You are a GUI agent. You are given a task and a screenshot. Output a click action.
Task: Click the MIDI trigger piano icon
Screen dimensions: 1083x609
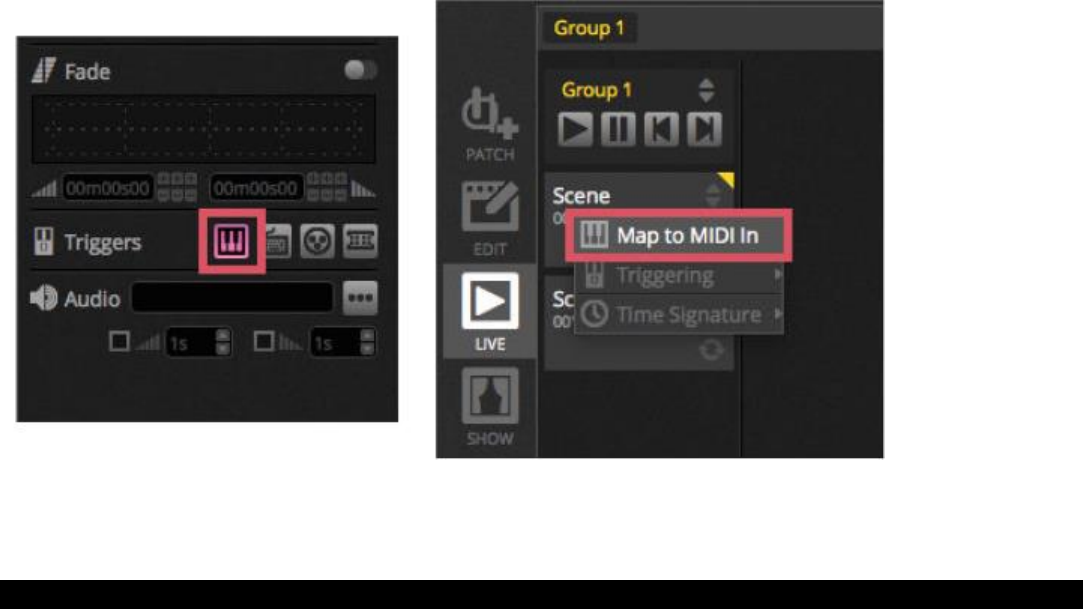coord(231,242)
